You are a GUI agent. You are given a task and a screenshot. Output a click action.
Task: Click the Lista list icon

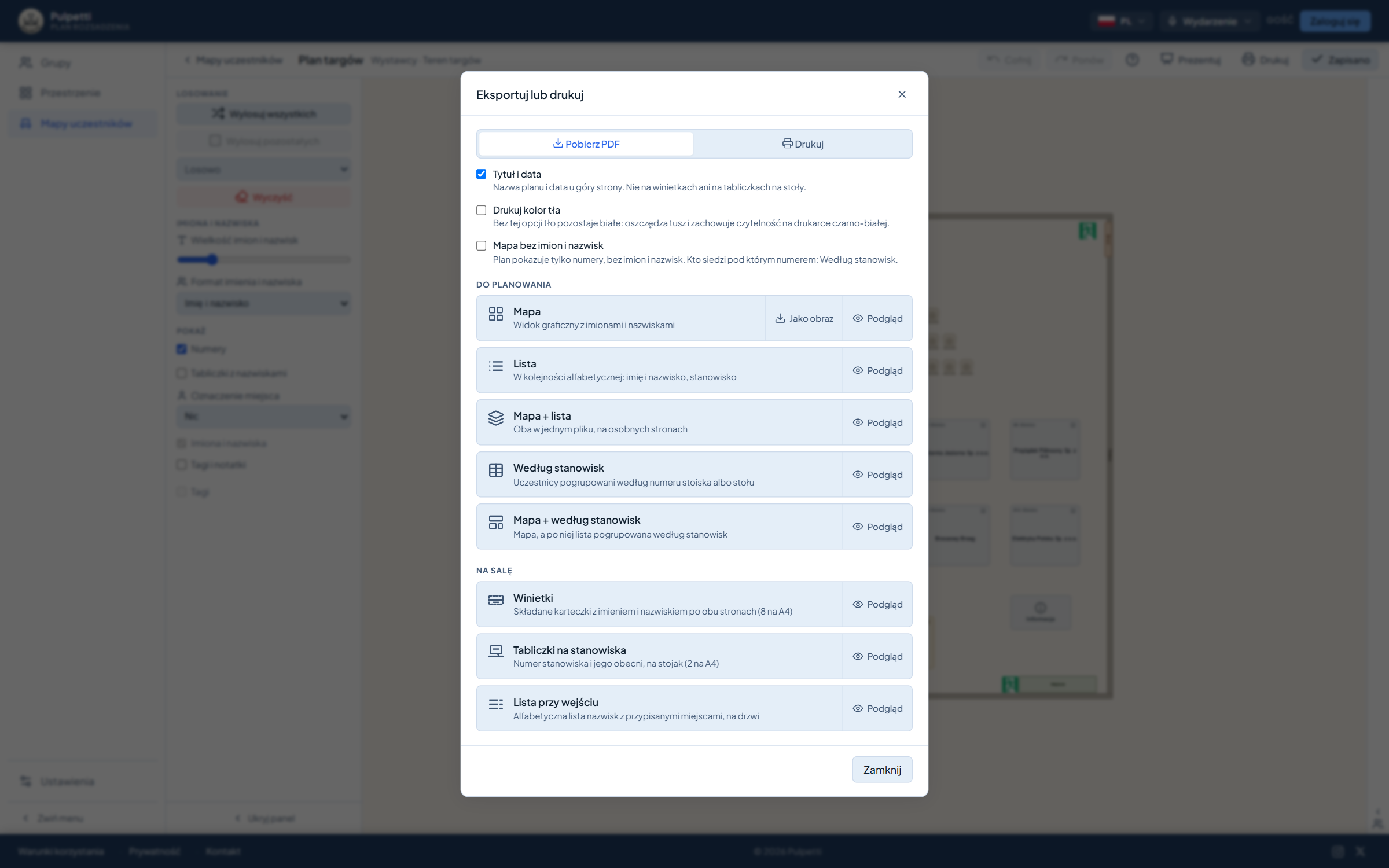495,366
